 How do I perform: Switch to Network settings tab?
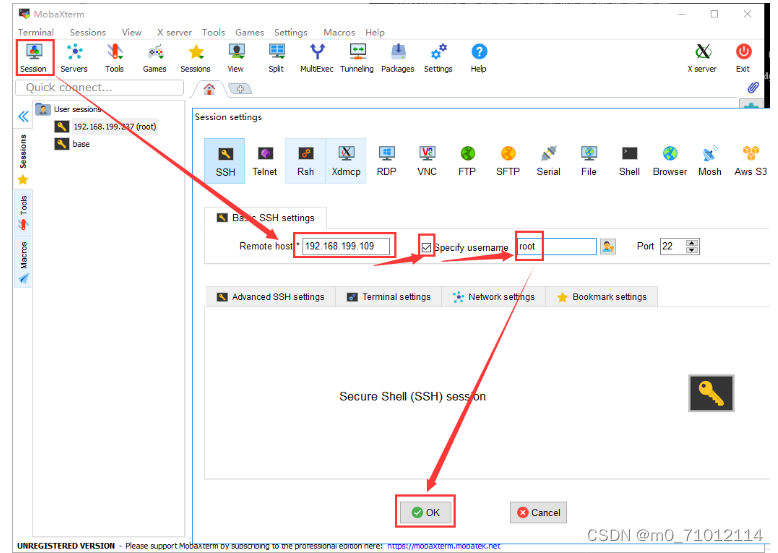pos(494,297)
